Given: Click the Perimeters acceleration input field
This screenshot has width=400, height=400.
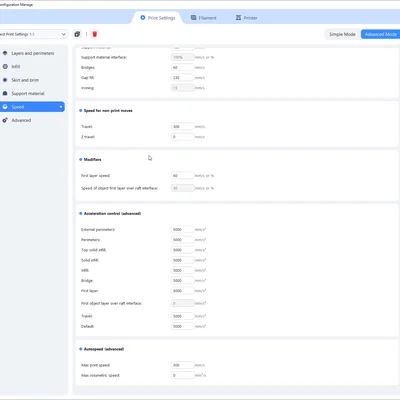Looking at the screenshot, I should click(x=182, y=240).
